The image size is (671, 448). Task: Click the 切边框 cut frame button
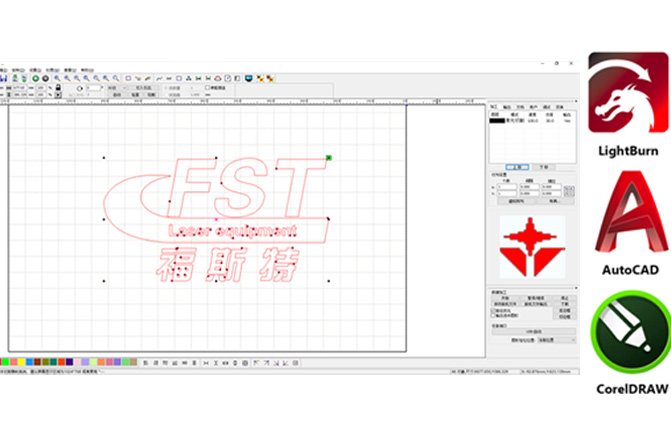coord(565,317)
